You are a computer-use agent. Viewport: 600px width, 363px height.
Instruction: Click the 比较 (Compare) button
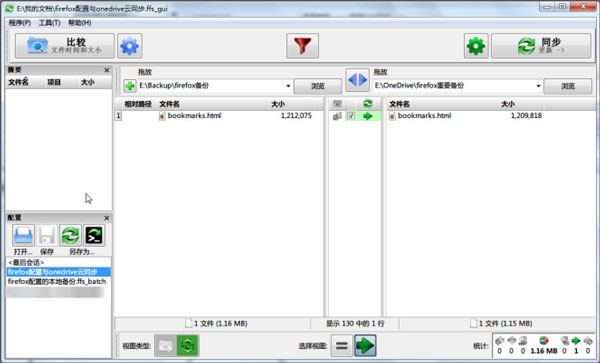65,46
